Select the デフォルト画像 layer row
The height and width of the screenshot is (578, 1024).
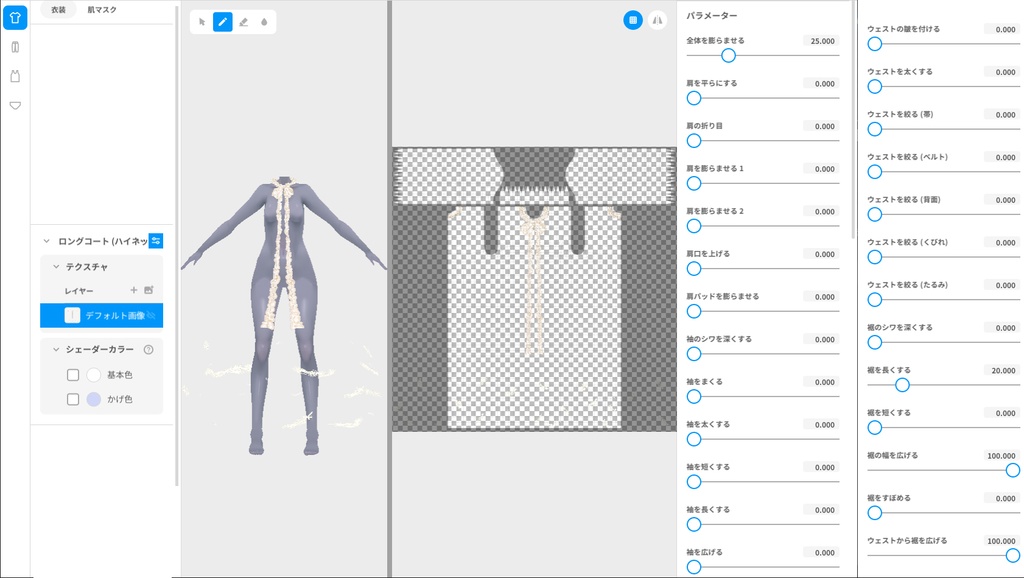[101, 315]
